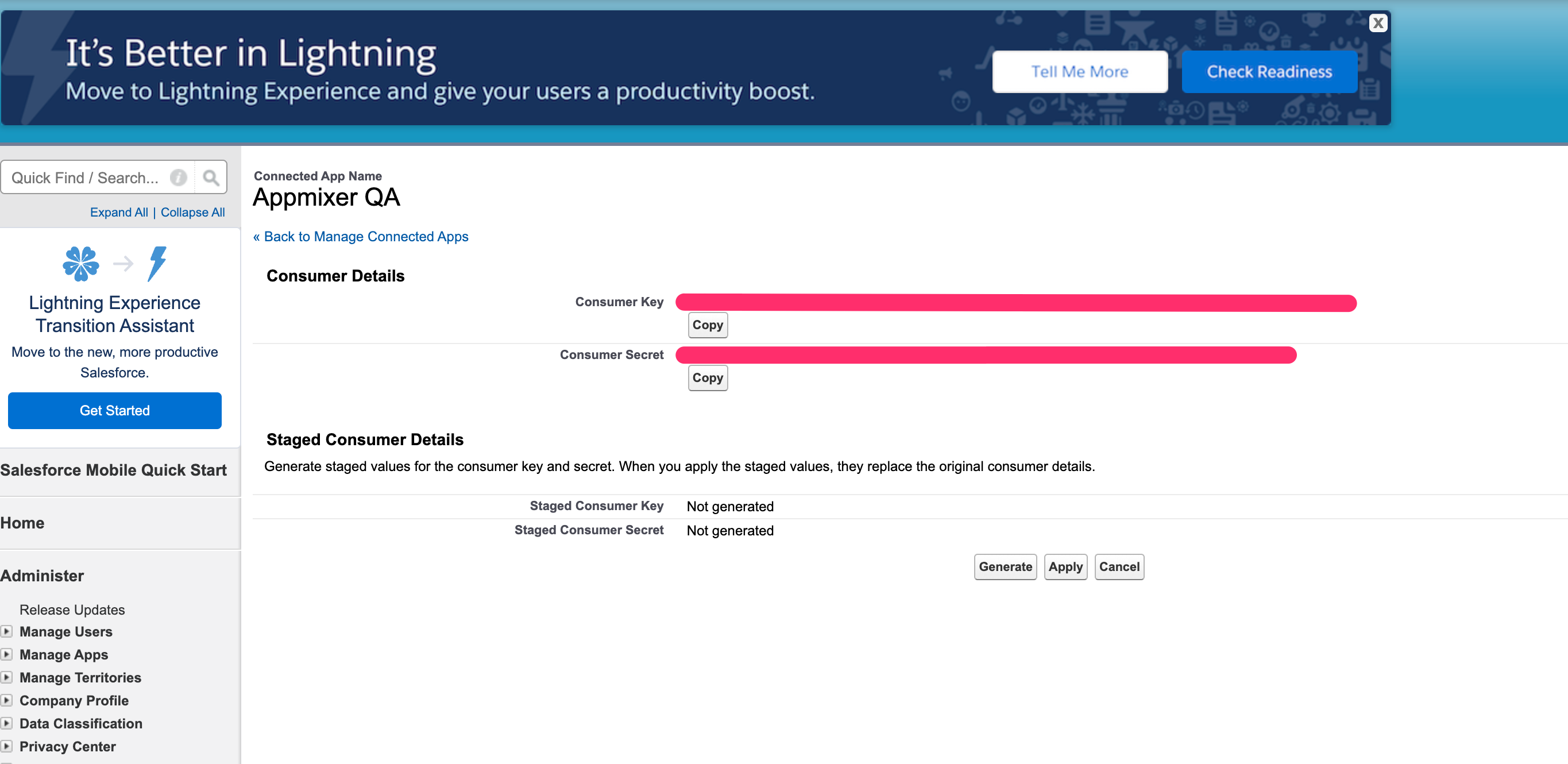Click the Check Readiness banner button
Viewport: 1568px width, 764px height.
coord(1269,72)
